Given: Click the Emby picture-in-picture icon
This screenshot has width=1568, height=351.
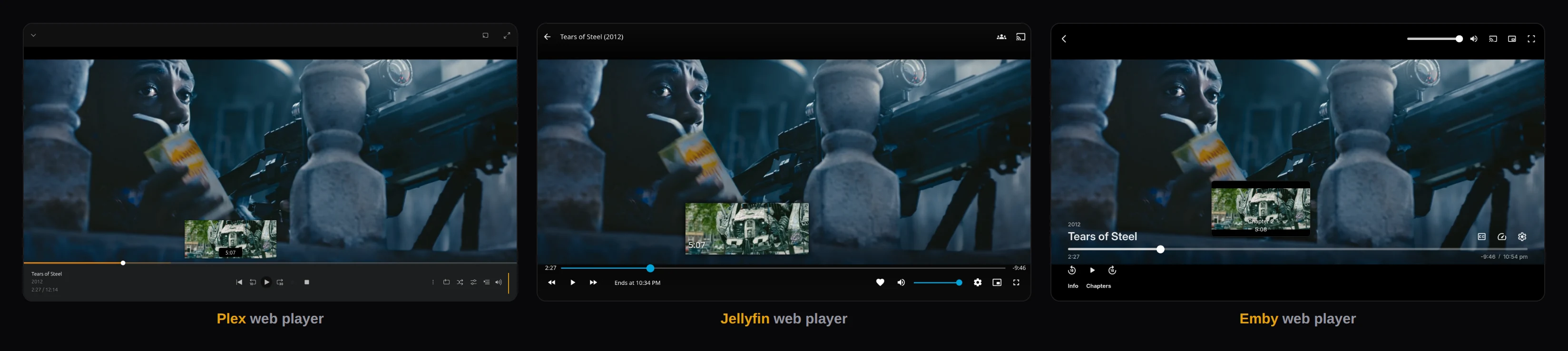Looking at the screenshot, I should click(x=1512, y=39).
